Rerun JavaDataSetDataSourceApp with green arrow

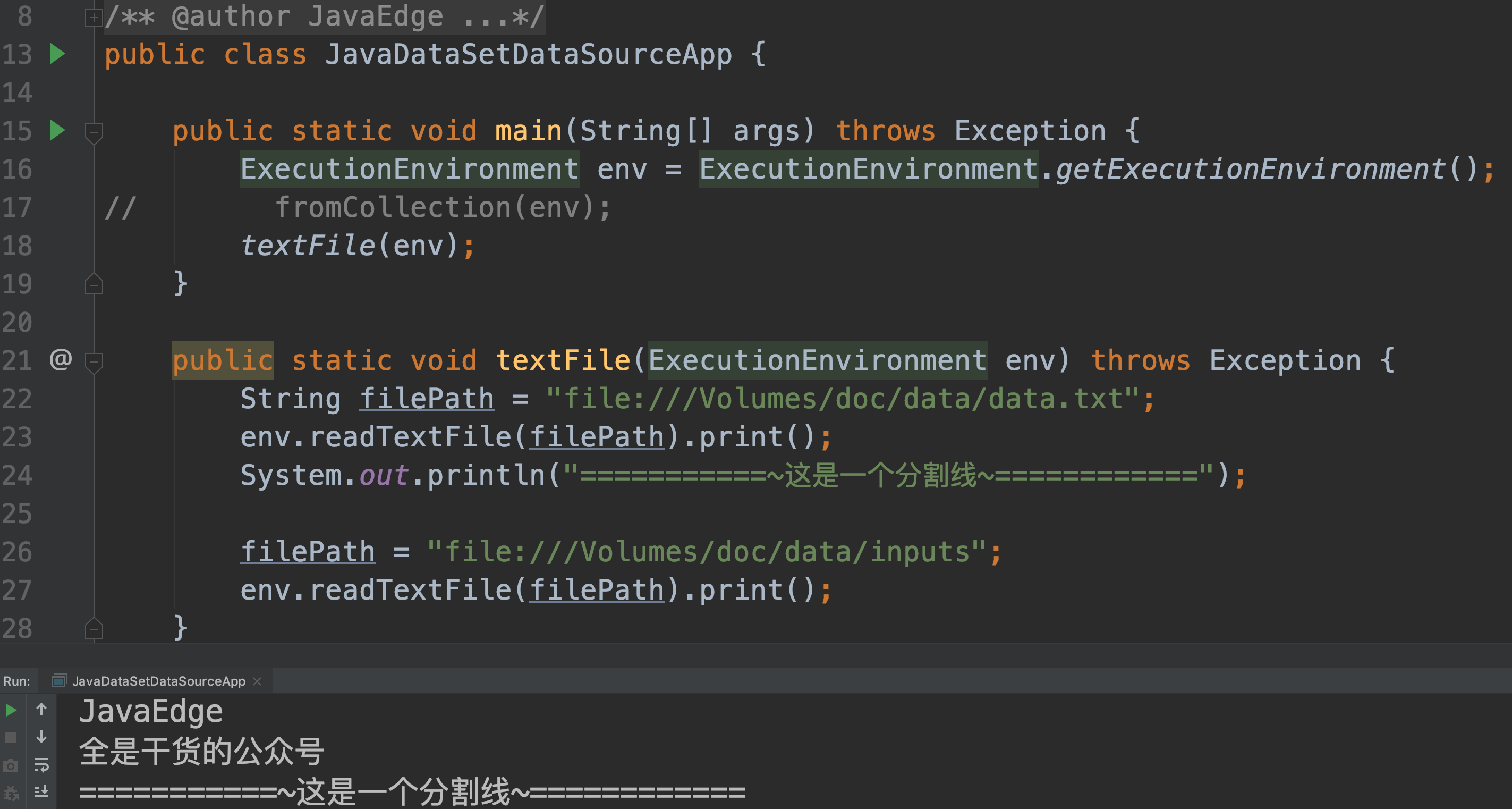tap(11, 709)
